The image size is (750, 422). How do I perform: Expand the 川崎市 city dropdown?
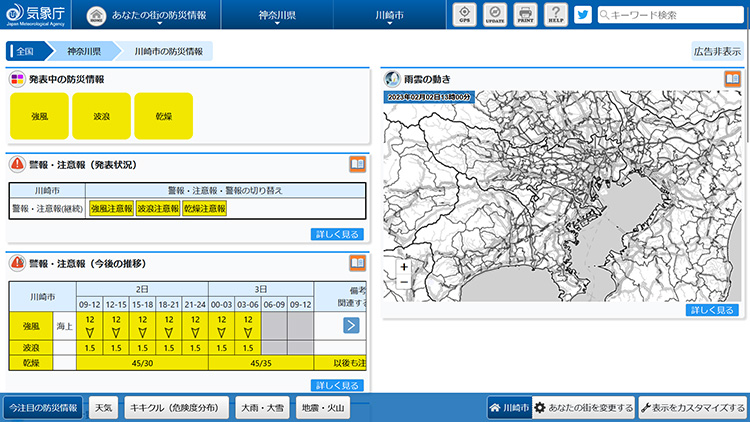click(390, 17)
